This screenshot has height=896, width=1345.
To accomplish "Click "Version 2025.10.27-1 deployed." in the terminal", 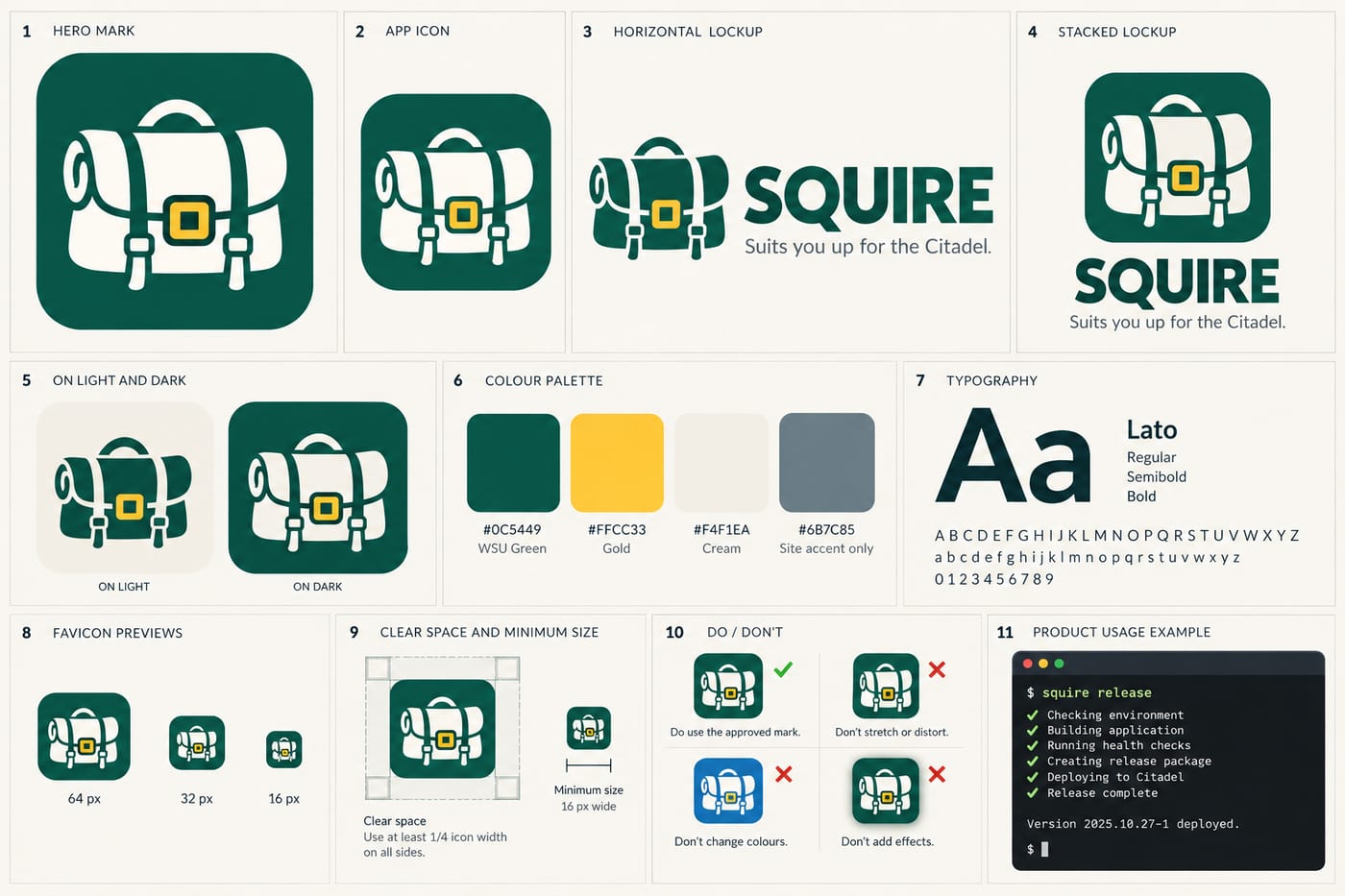I will point(1133,824).
